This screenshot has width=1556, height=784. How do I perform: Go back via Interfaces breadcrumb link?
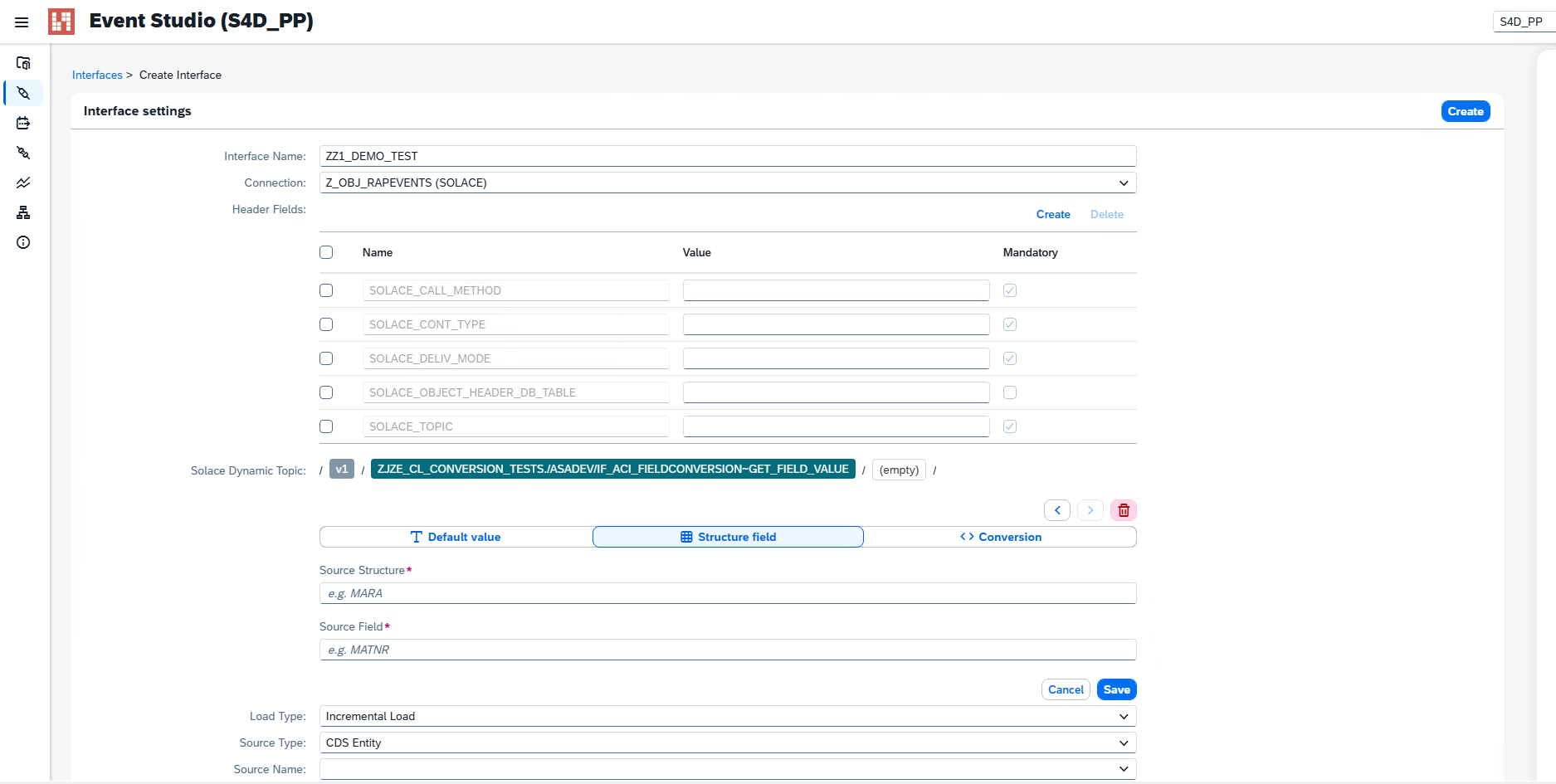coord(97,75)
